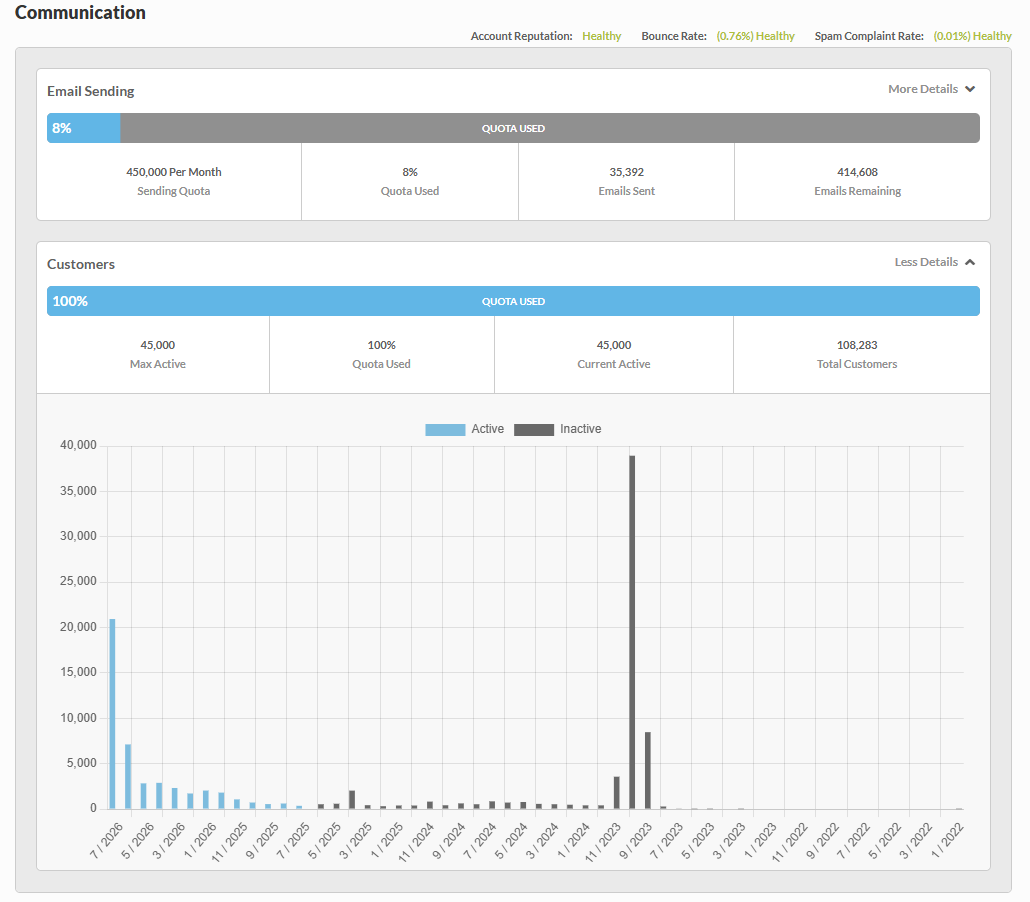The width and height of the screenshot is (1030, 902).
Task: Click the '8%' Quota Used value under Email Sending
Action: (410, 172)
